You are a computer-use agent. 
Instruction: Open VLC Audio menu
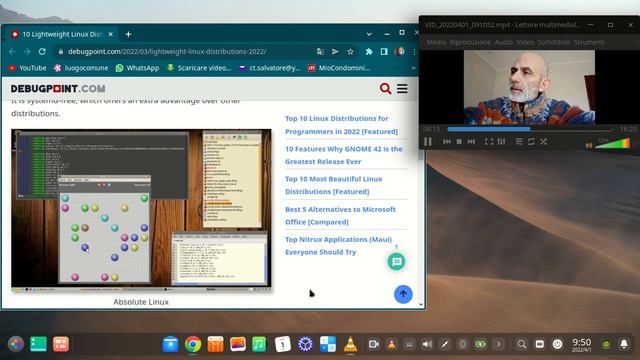pyautogui.click(x=503, y=42)
